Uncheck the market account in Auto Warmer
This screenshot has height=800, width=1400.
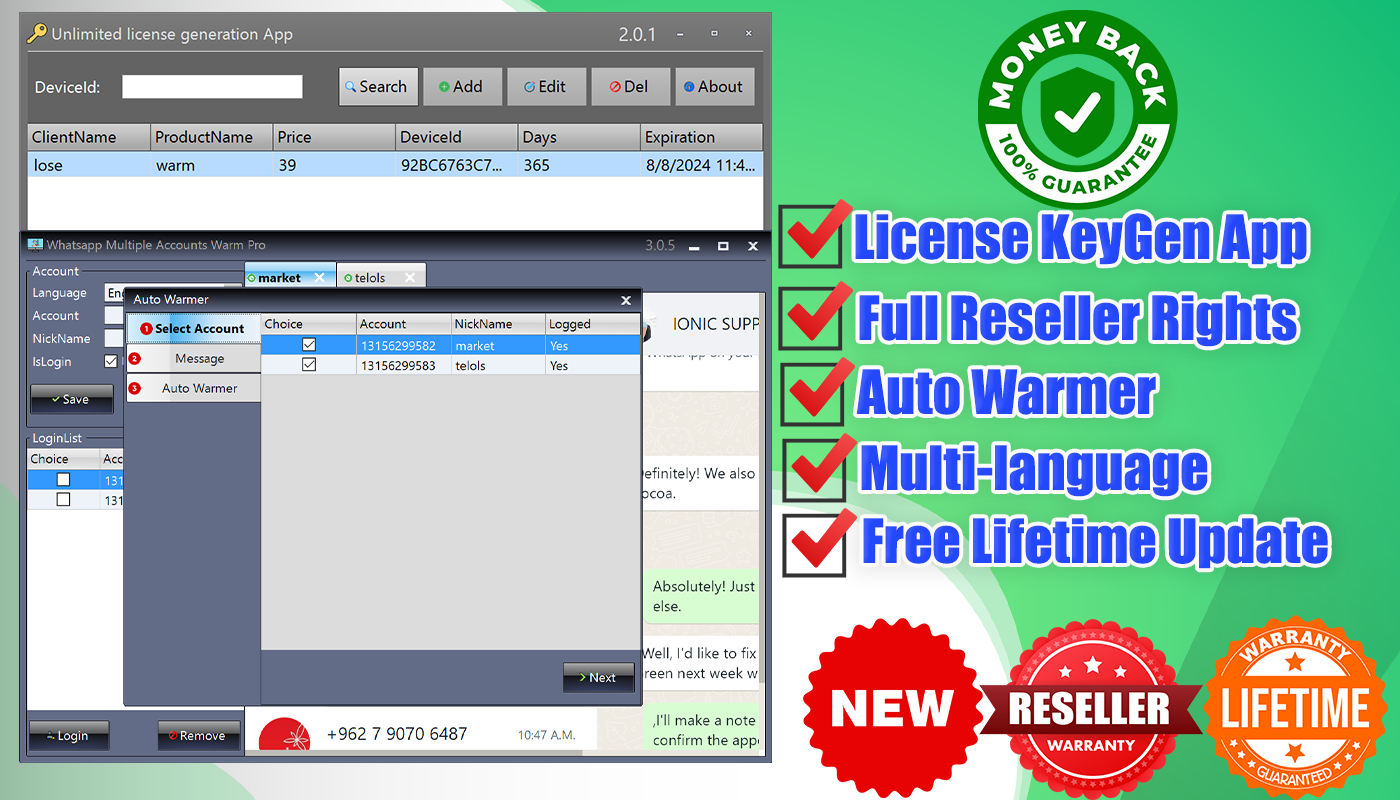pos(309,345)
